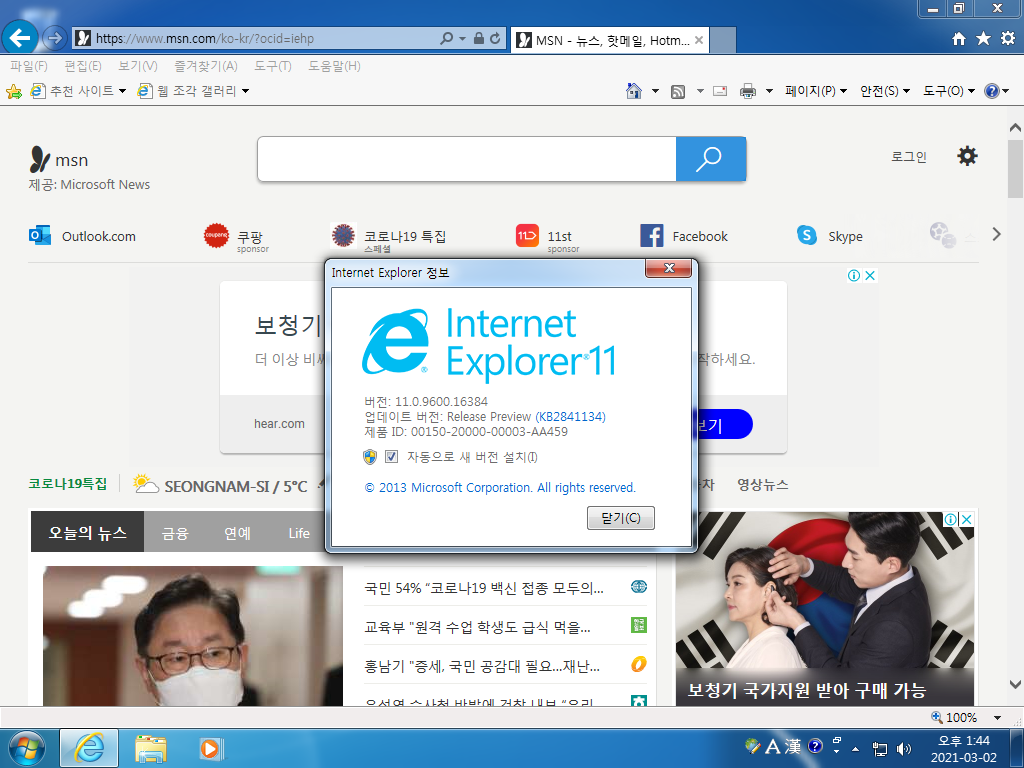Viewport: 1024px width, 768px height.
Task: Open MSN settings gear icon
Action: [x=967, y=156]
